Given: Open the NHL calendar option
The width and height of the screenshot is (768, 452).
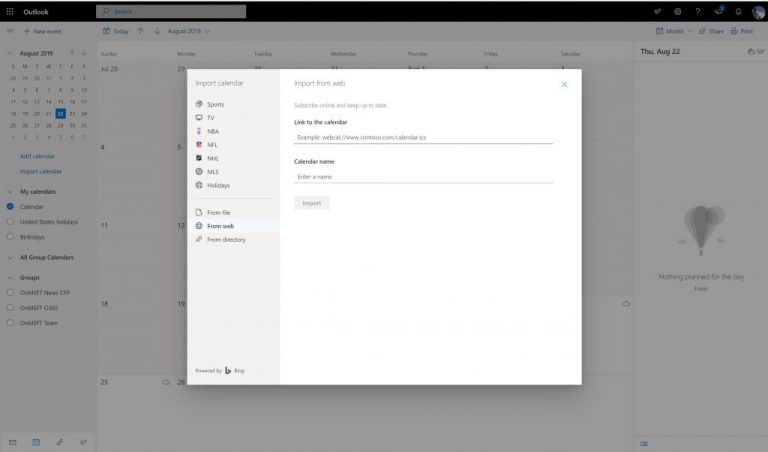Looking at the screenshot, I should 207,158.
